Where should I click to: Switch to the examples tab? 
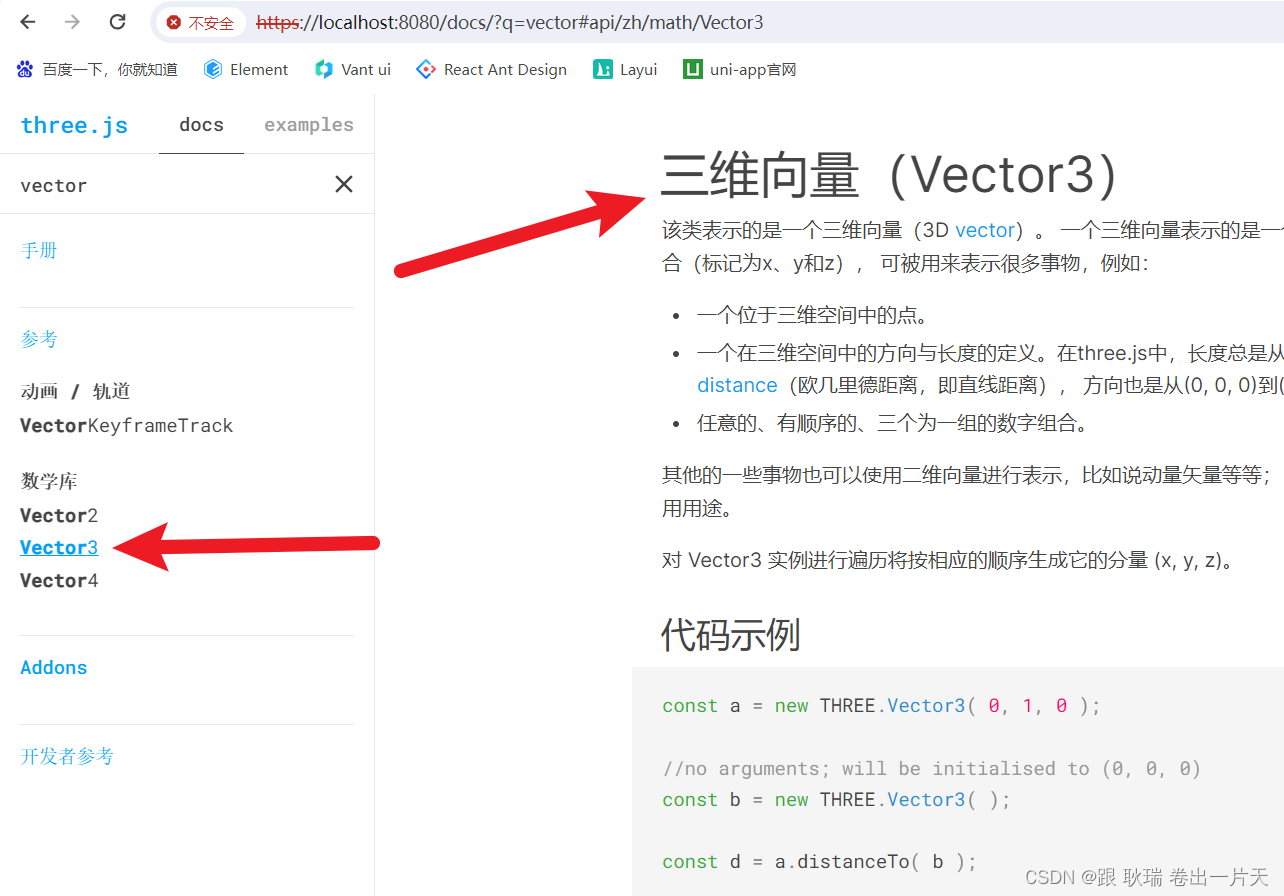click(x=308, y=124)
